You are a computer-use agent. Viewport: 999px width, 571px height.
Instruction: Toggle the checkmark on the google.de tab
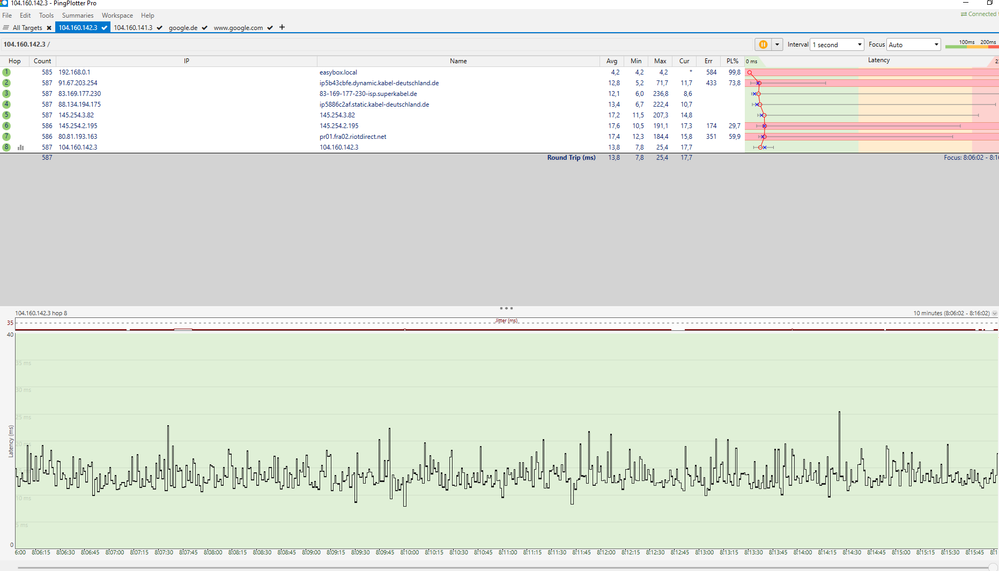click(x=204, y=28)
